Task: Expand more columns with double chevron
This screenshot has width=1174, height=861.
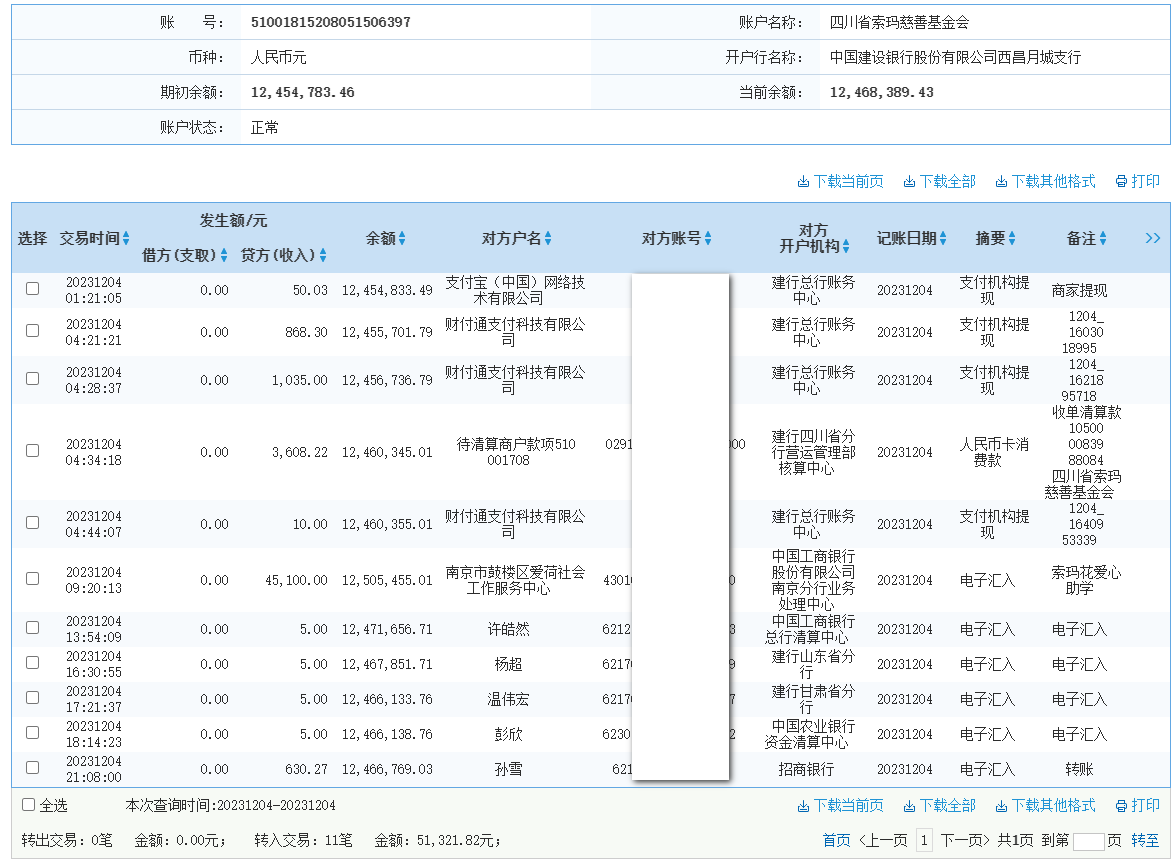Action: point(1152,238)
